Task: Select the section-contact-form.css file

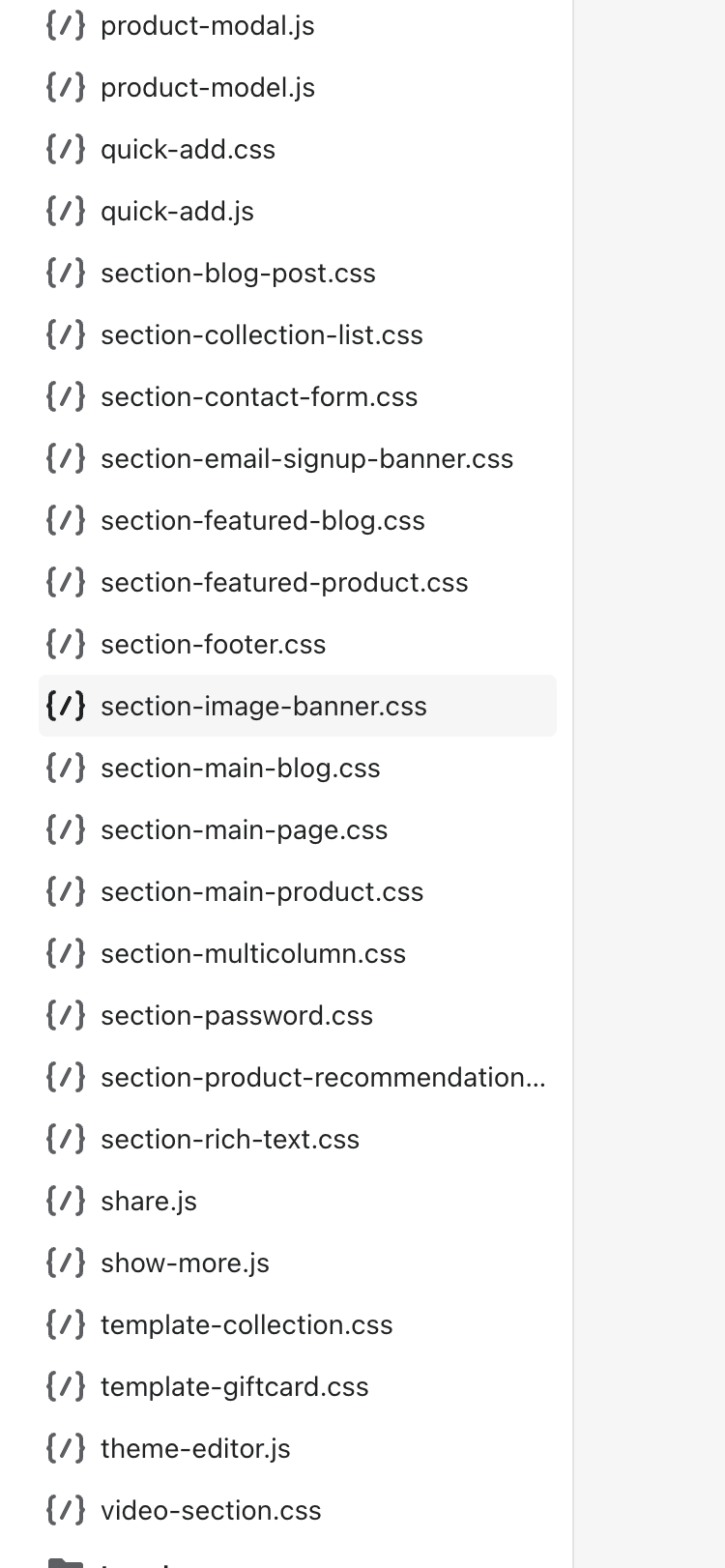Action: coord(259,397)
